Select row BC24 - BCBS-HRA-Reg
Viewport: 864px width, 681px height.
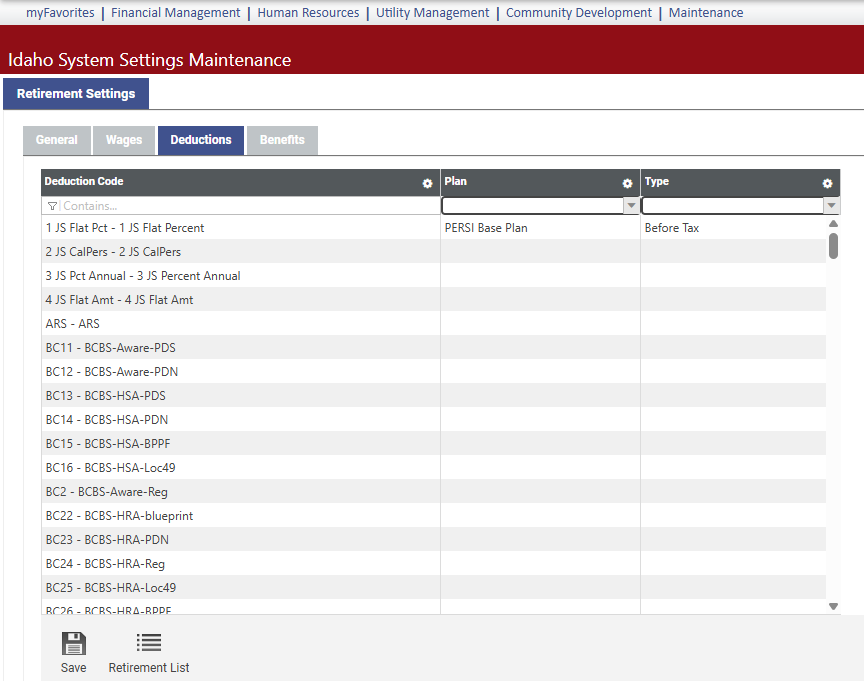(x=433, y=564)
